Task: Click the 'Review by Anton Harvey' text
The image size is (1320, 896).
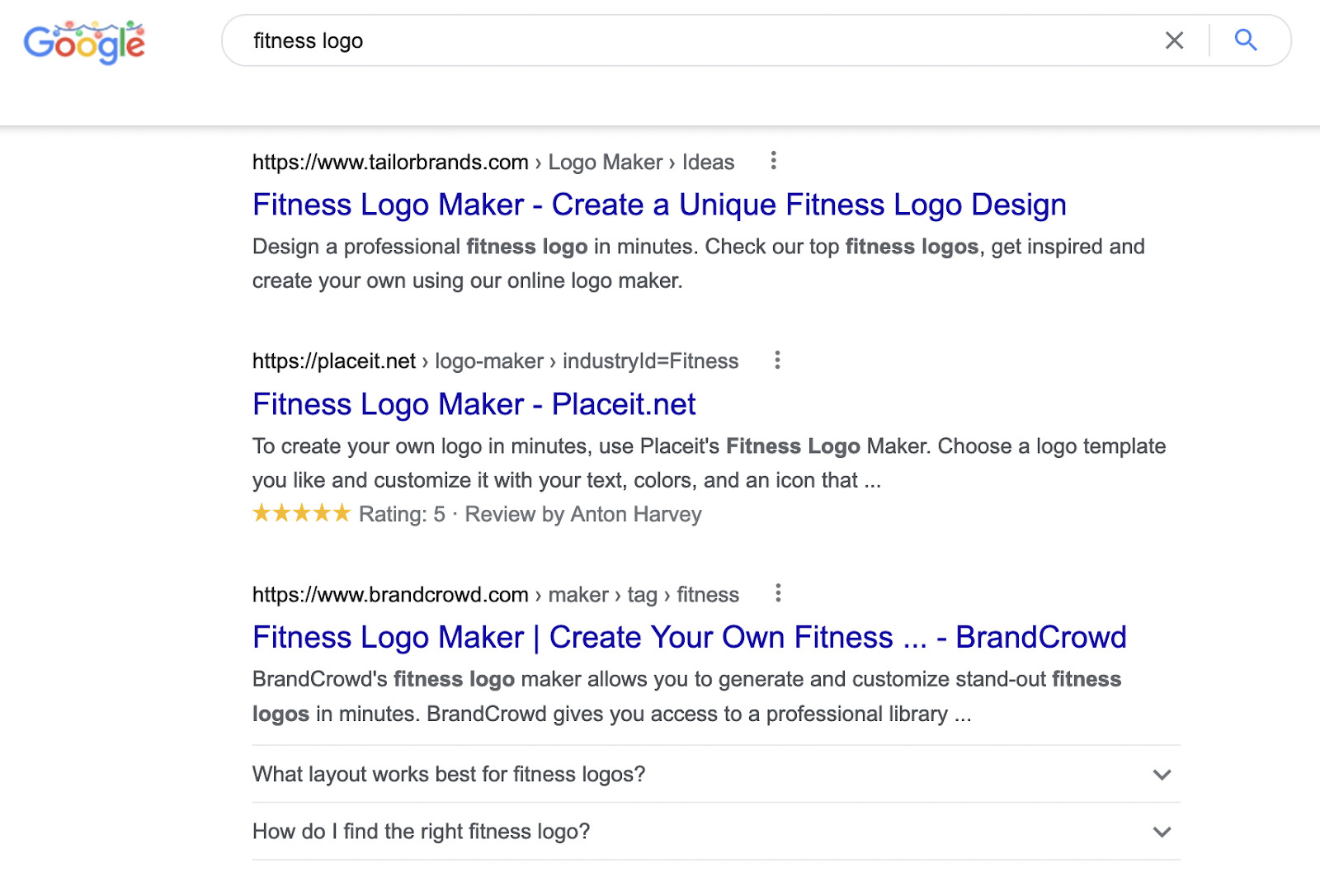Action: [x=583, y=513]
